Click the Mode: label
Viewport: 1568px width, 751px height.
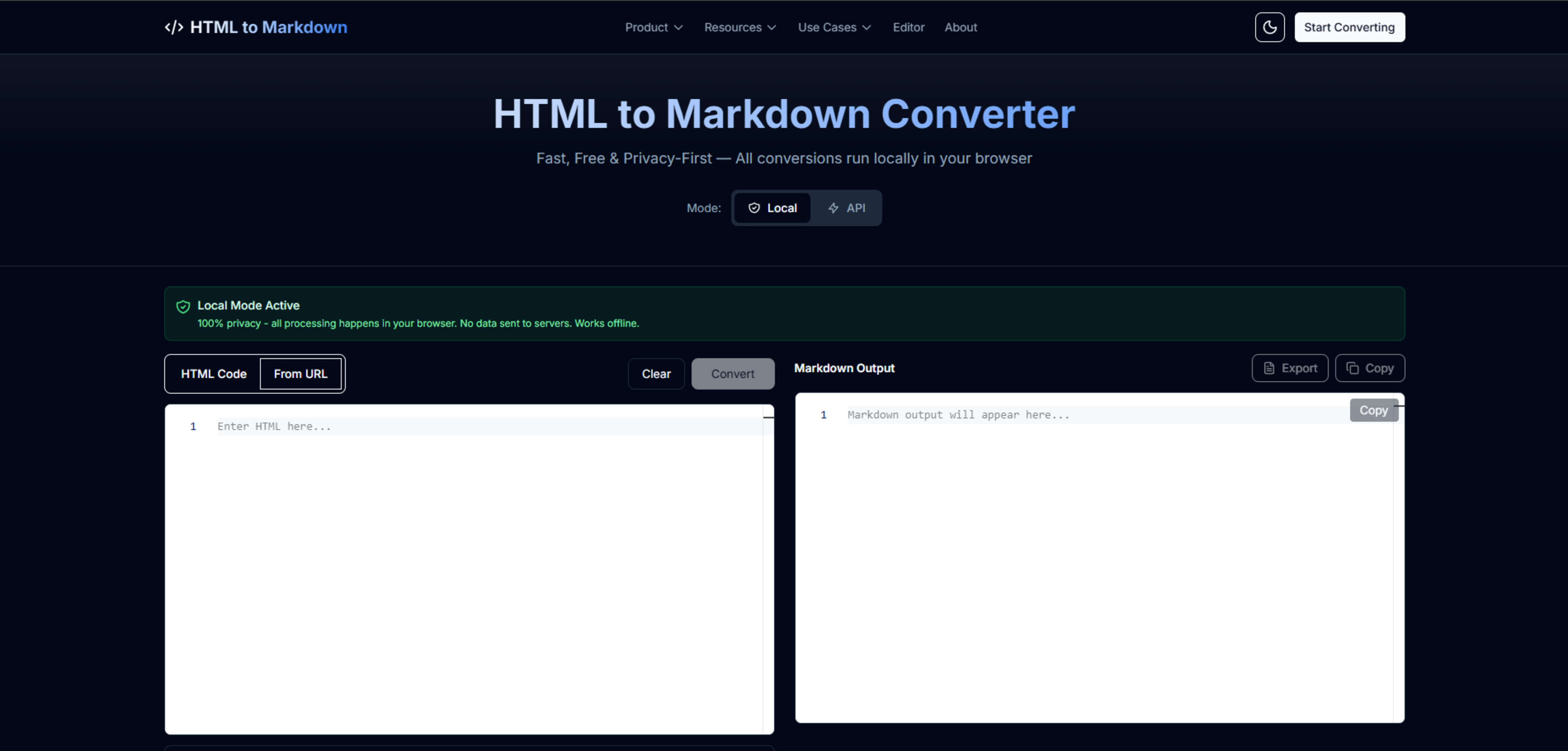click(704, 208)
